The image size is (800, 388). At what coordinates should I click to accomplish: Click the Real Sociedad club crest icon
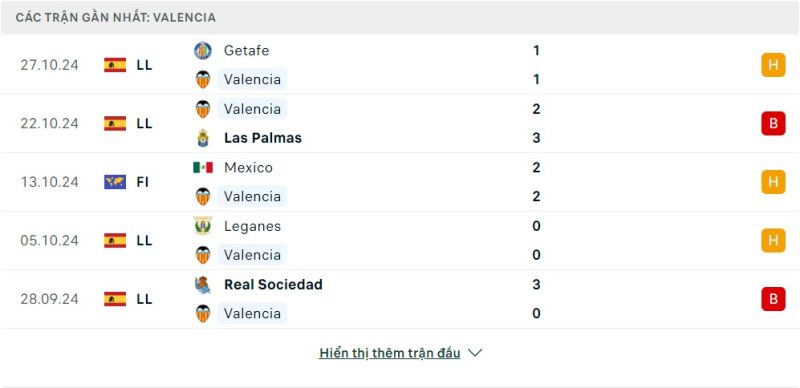[203, 284]
